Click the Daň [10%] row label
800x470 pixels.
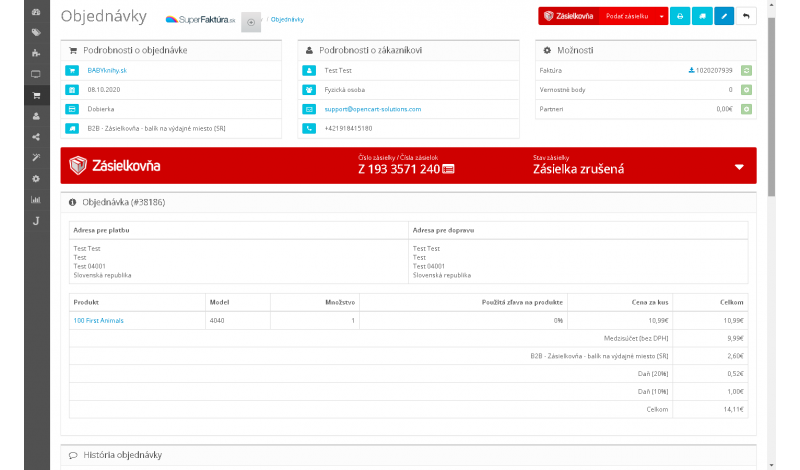click(x=653, y=391)
